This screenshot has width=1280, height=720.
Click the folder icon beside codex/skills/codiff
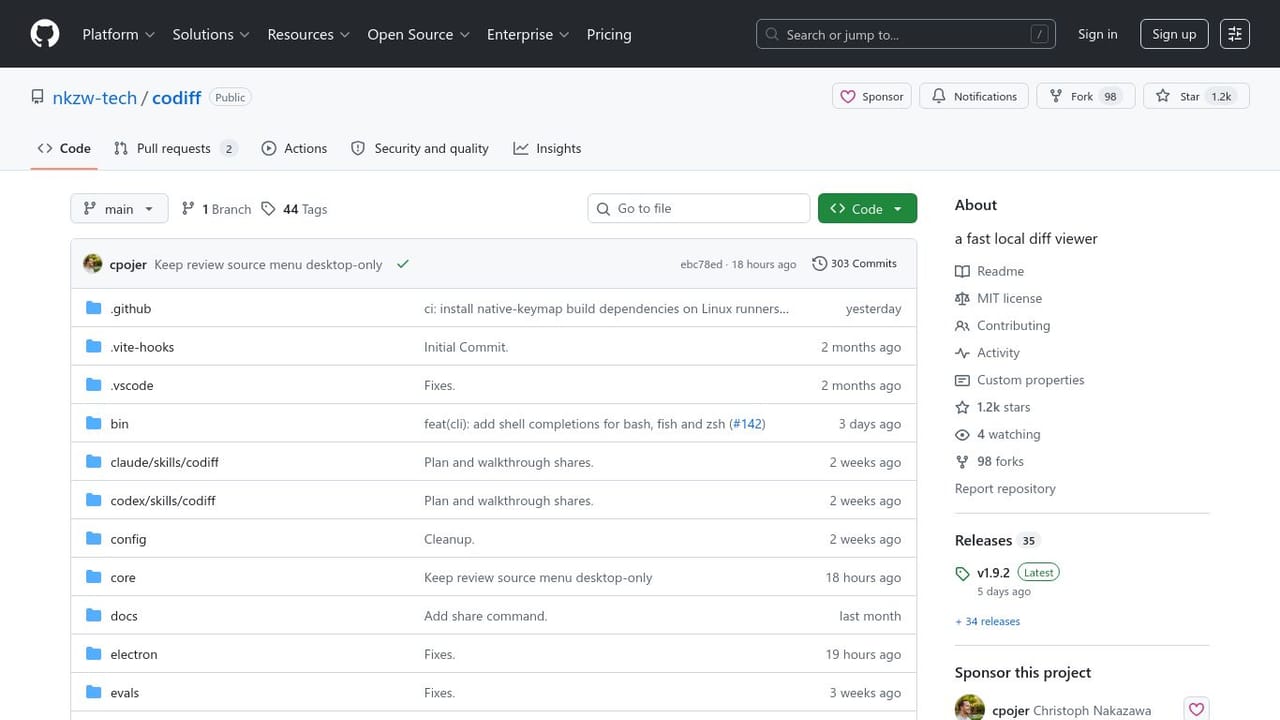click(94, 500)
